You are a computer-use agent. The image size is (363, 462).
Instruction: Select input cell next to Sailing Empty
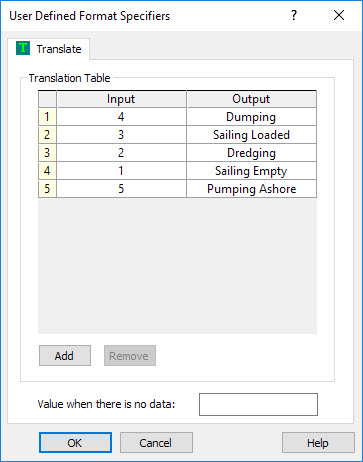coord(121,171)
